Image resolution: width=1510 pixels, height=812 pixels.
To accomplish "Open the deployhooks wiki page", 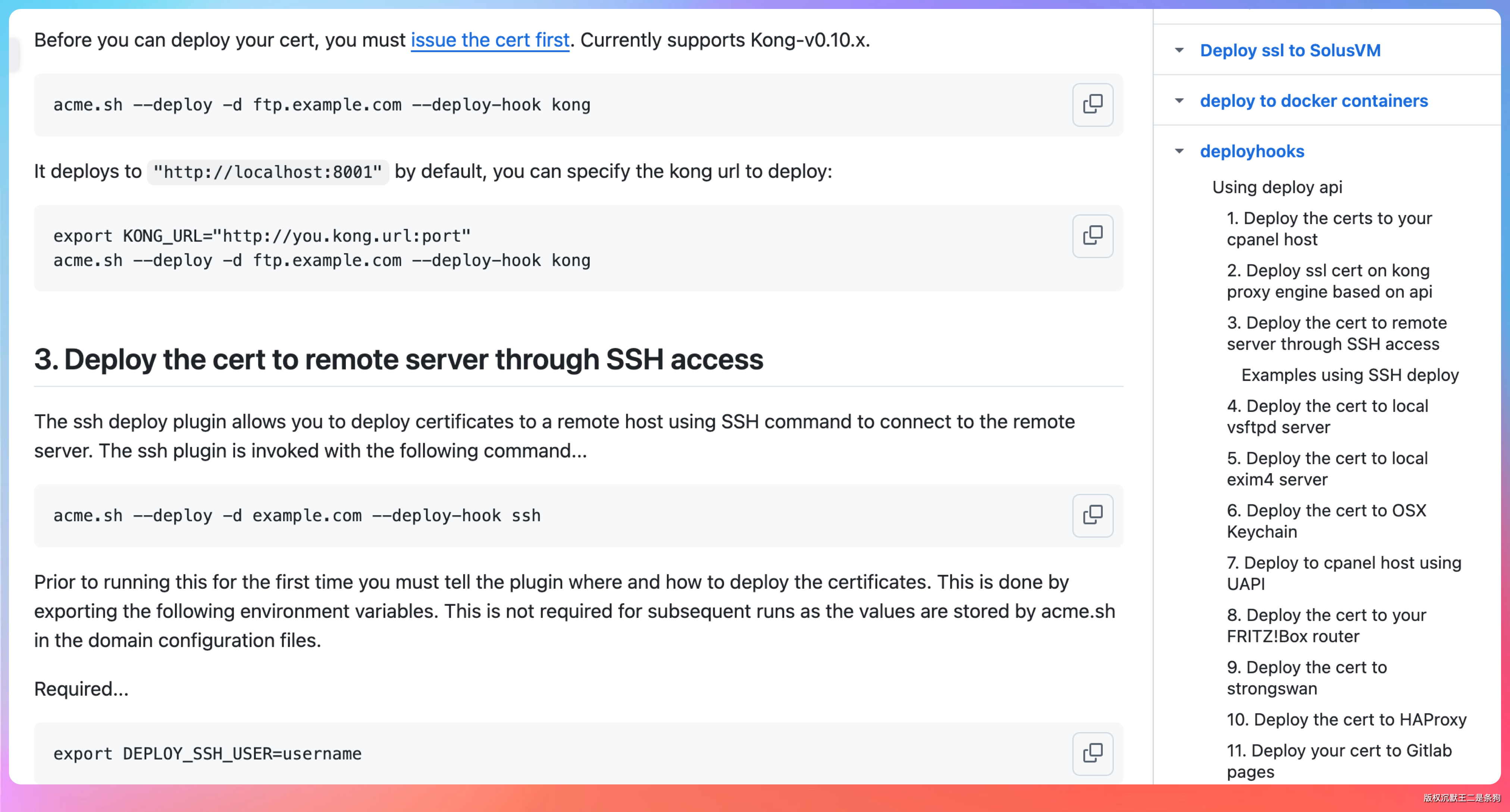I will click(1251, 151).
